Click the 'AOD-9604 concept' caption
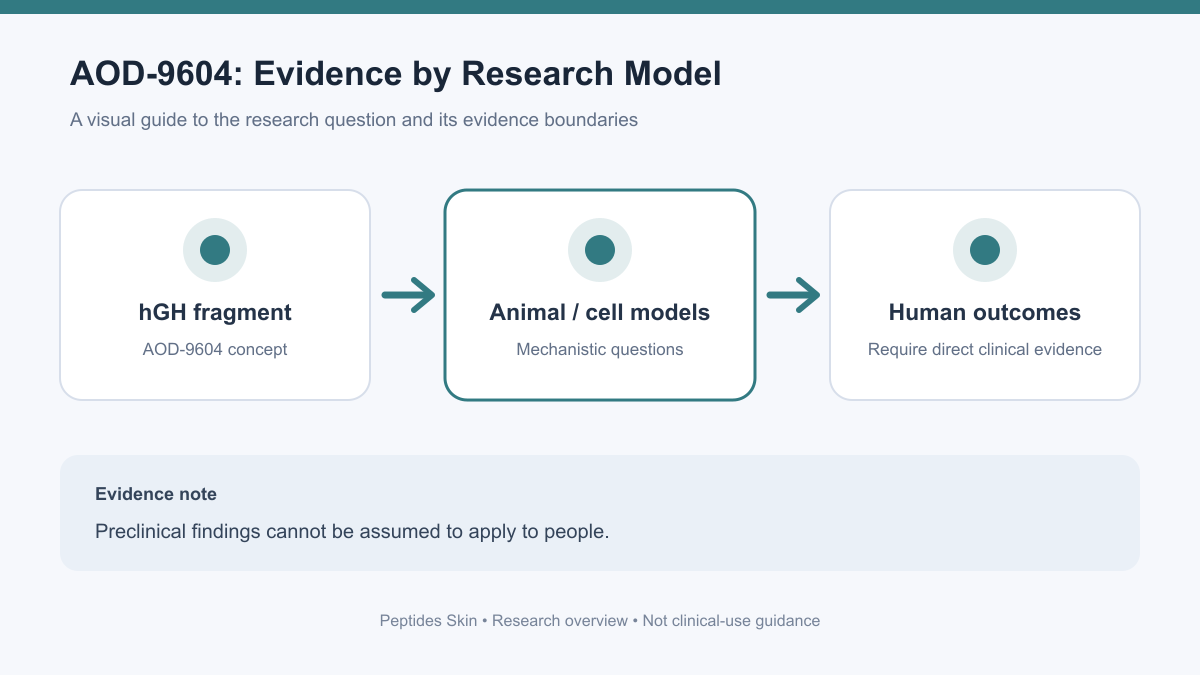Screen dimensions: 1200x675 (215, 350)
